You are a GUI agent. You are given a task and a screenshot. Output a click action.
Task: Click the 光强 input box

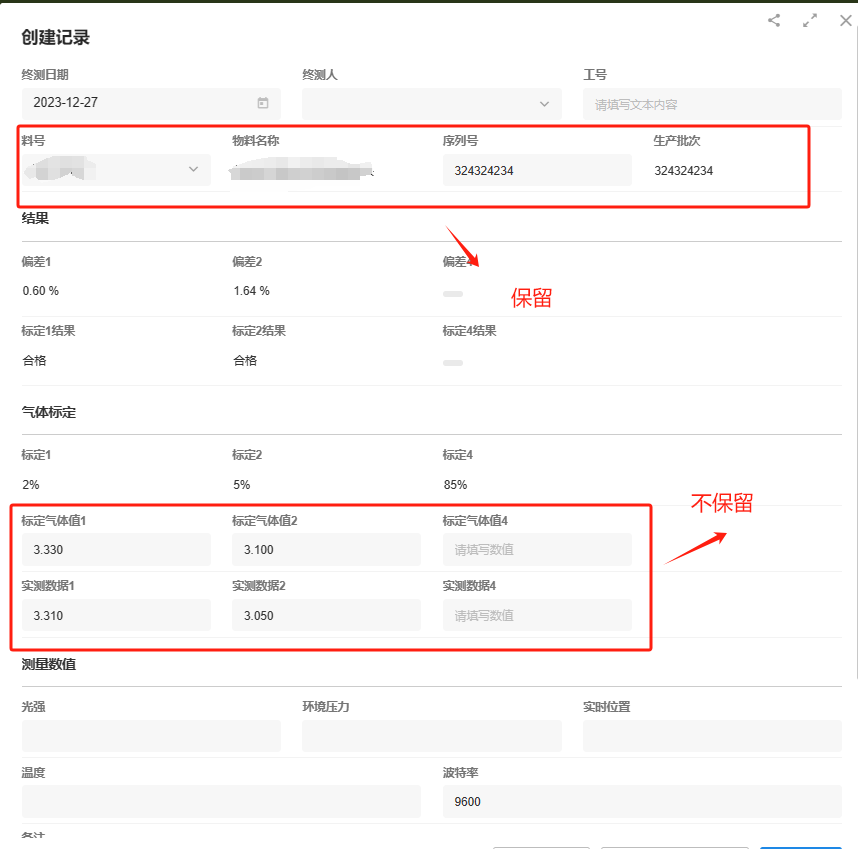151,735
